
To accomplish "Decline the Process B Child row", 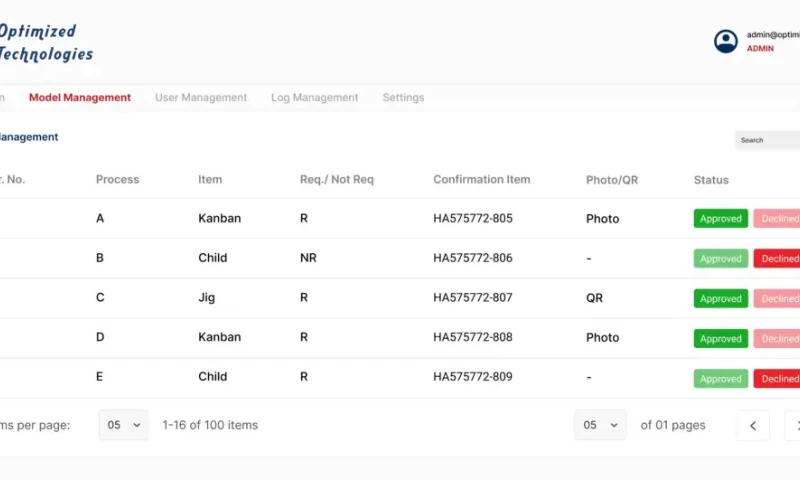I will 779,258.
